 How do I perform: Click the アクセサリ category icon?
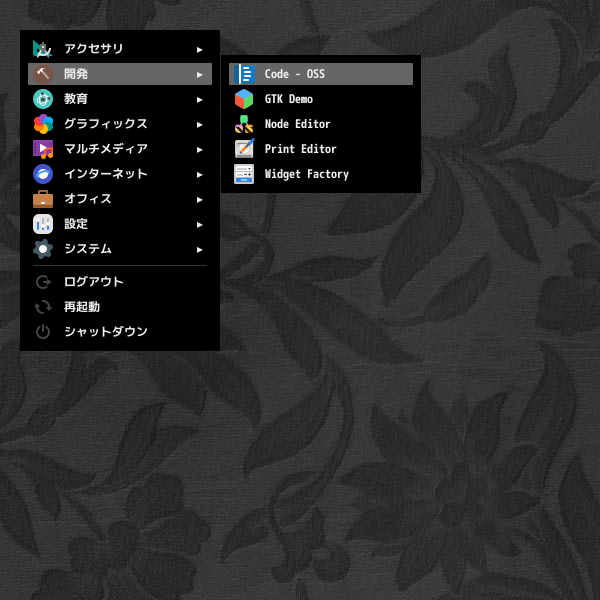[x=43, y=49]
